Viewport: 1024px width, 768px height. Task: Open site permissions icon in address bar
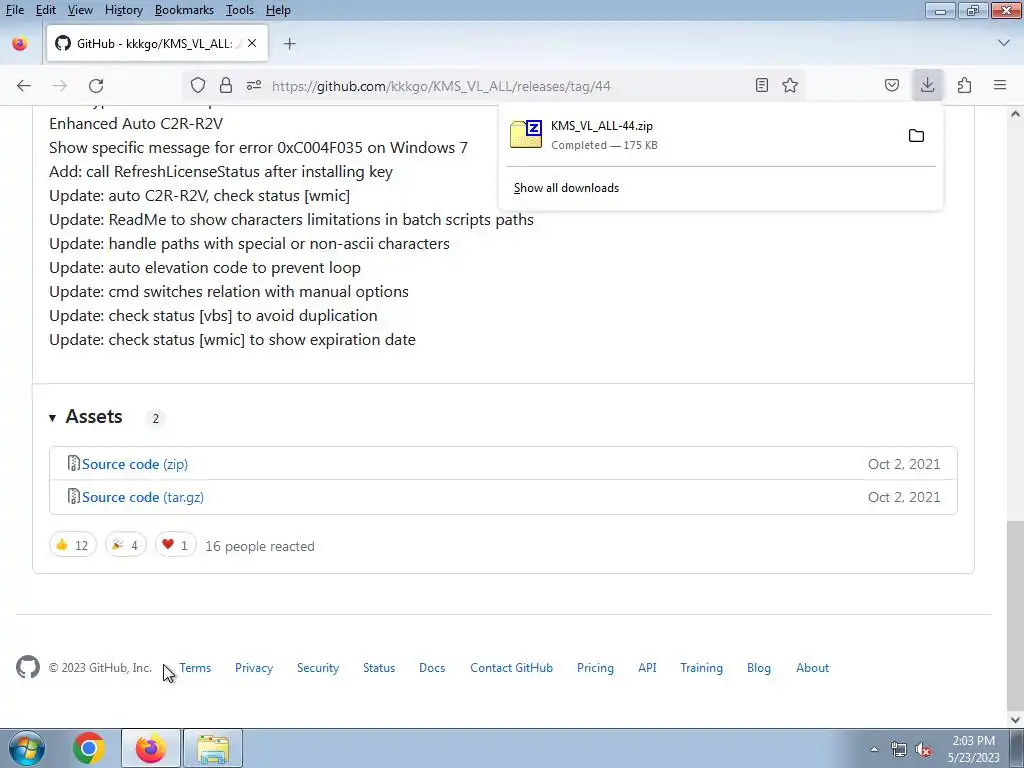[x=254, y=86]
